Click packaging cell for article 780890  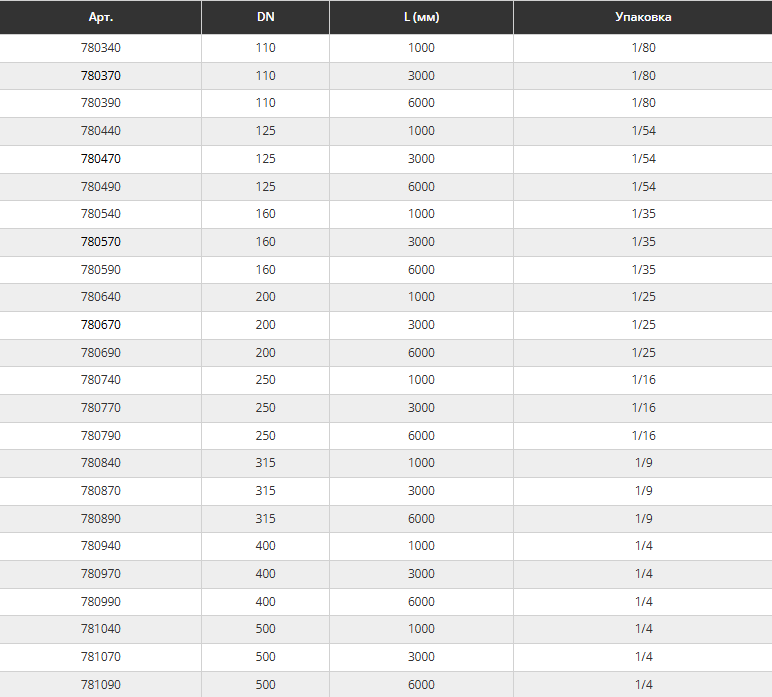click(643, 518)
